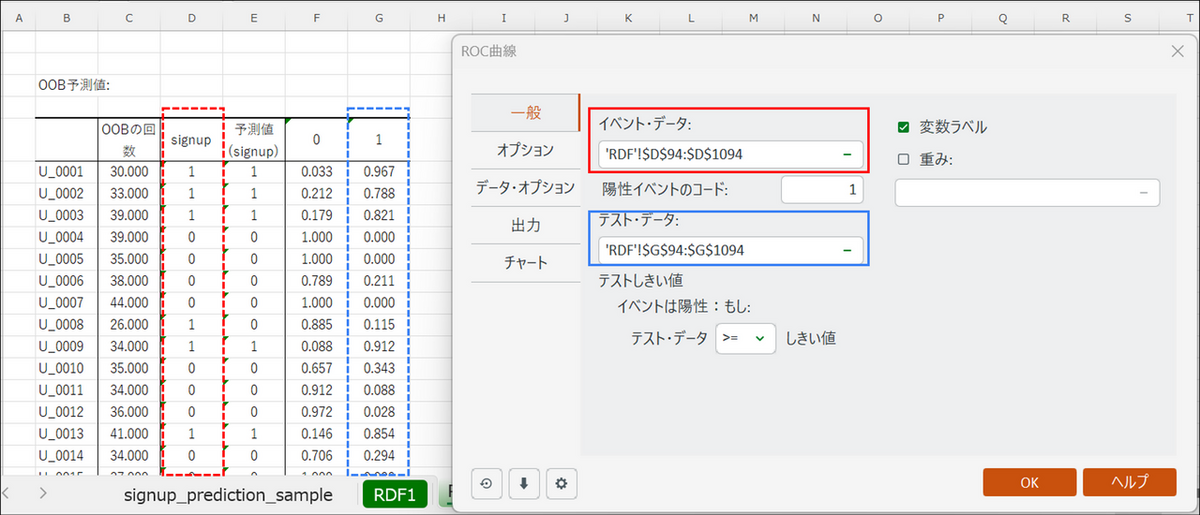Click the ヘルプ button

tap(1129, 482)
